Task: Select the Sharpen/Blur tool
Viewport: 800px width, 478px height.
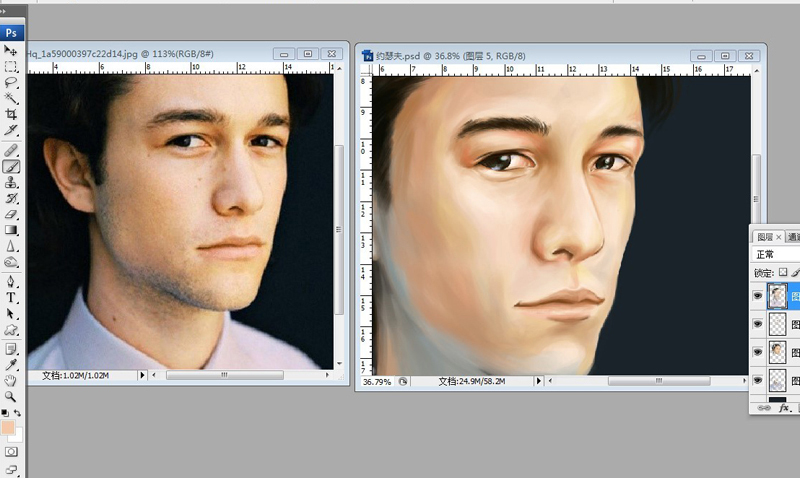Action: point(10,246)
